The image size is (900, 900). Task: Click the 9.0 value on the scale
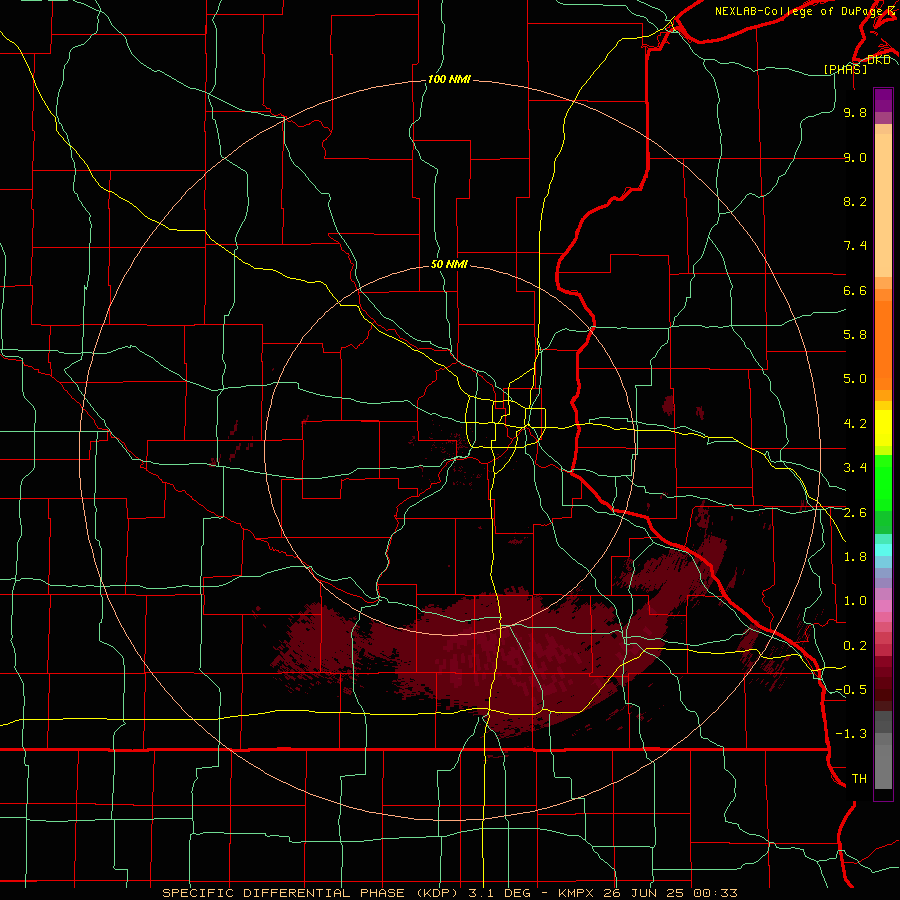[x=855, y=157]
